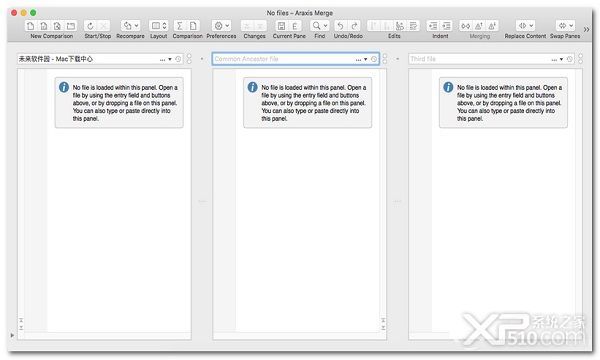
Task: Click the second Indent icon
Action: pyautogui.click(x=447, y=26)
